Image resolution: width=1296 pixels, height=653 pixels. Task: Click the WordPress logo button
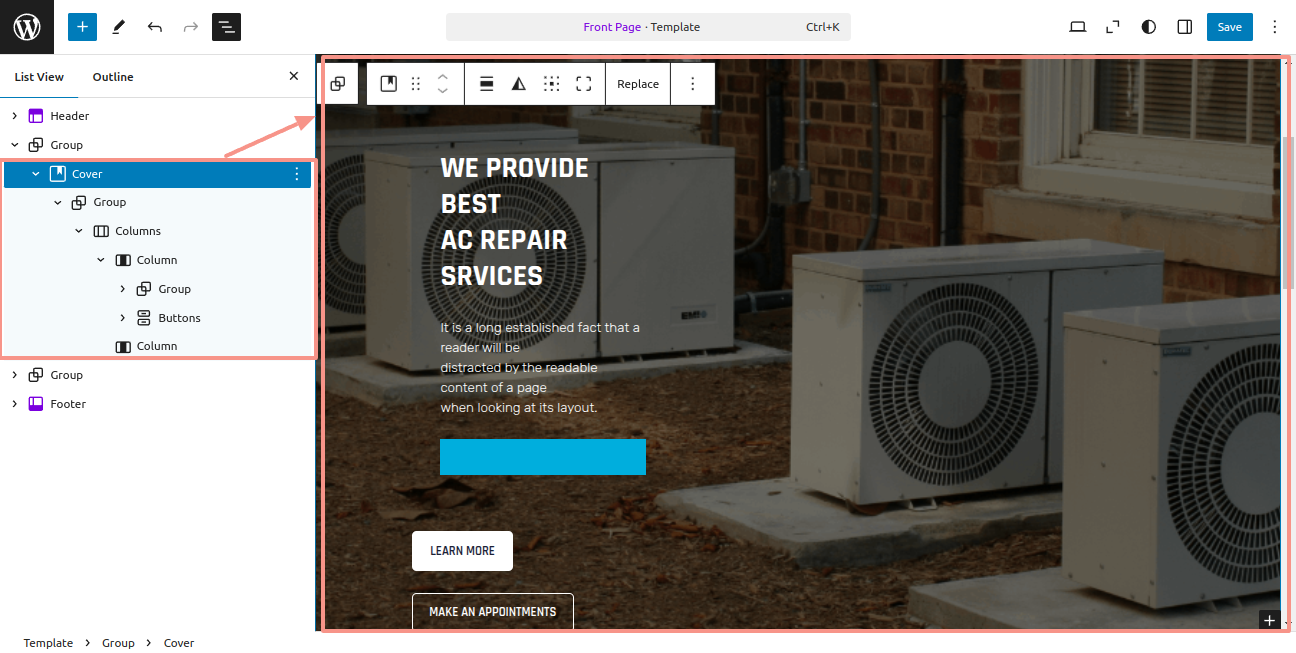27,27
